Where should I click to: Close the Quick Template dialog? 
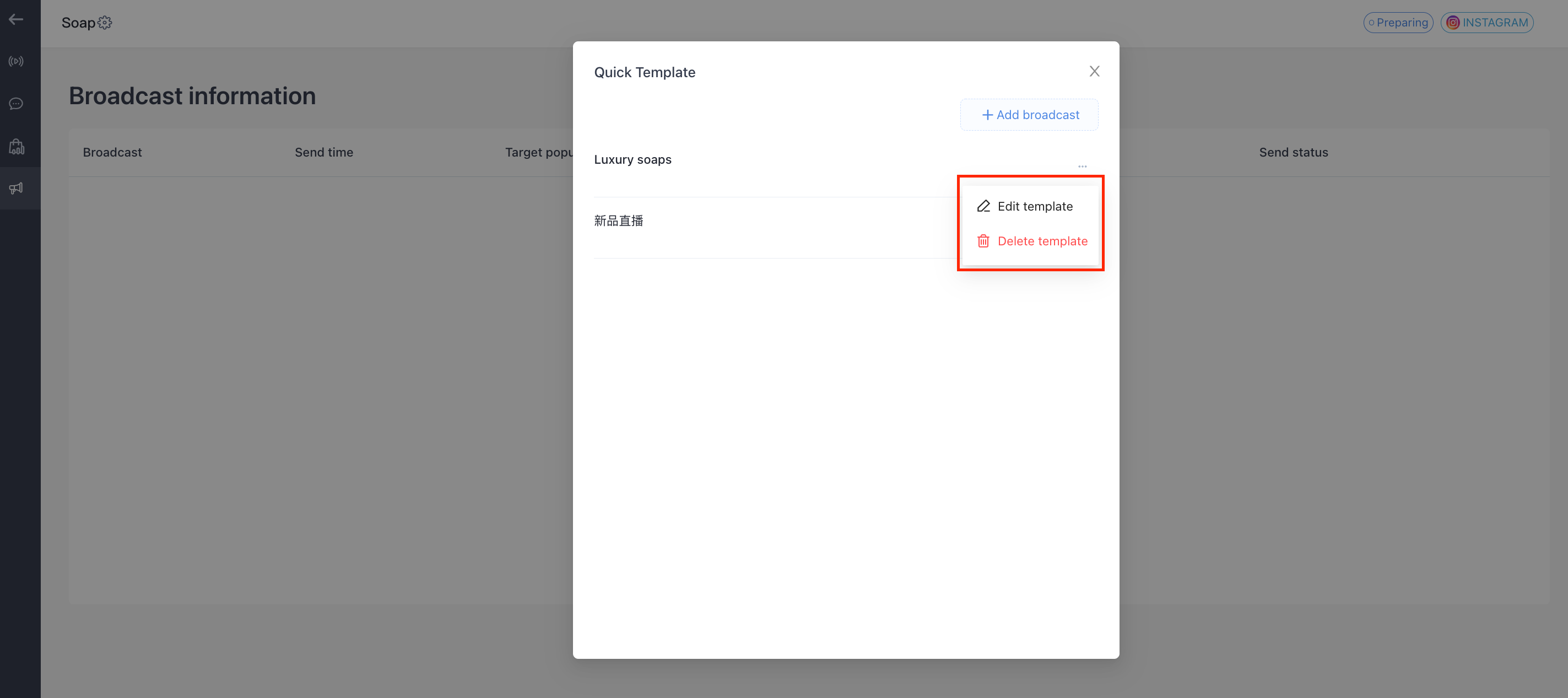coord(1094,71)
